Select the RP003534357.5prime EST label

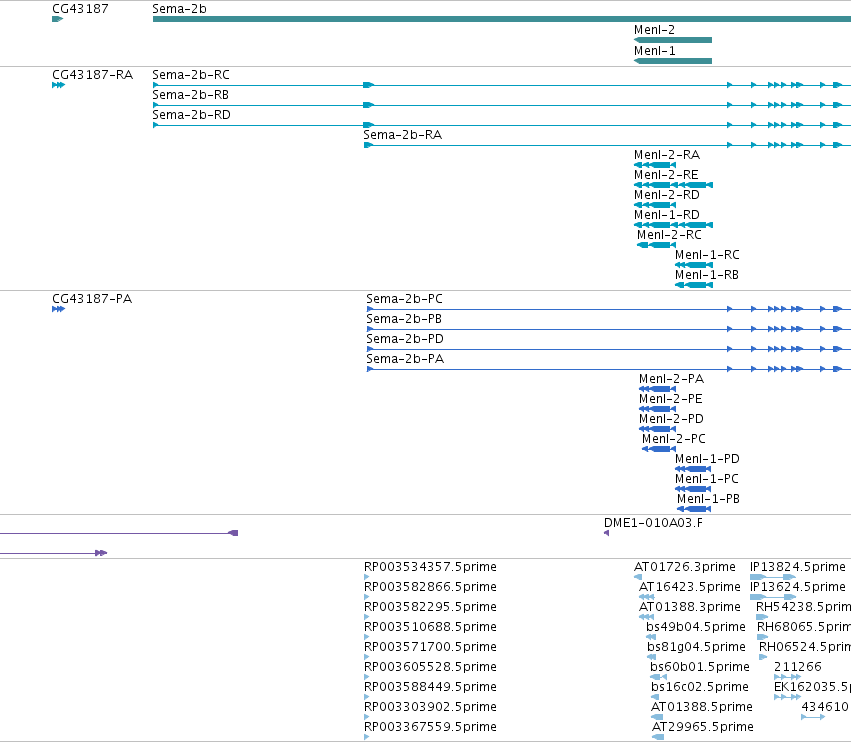430,567
